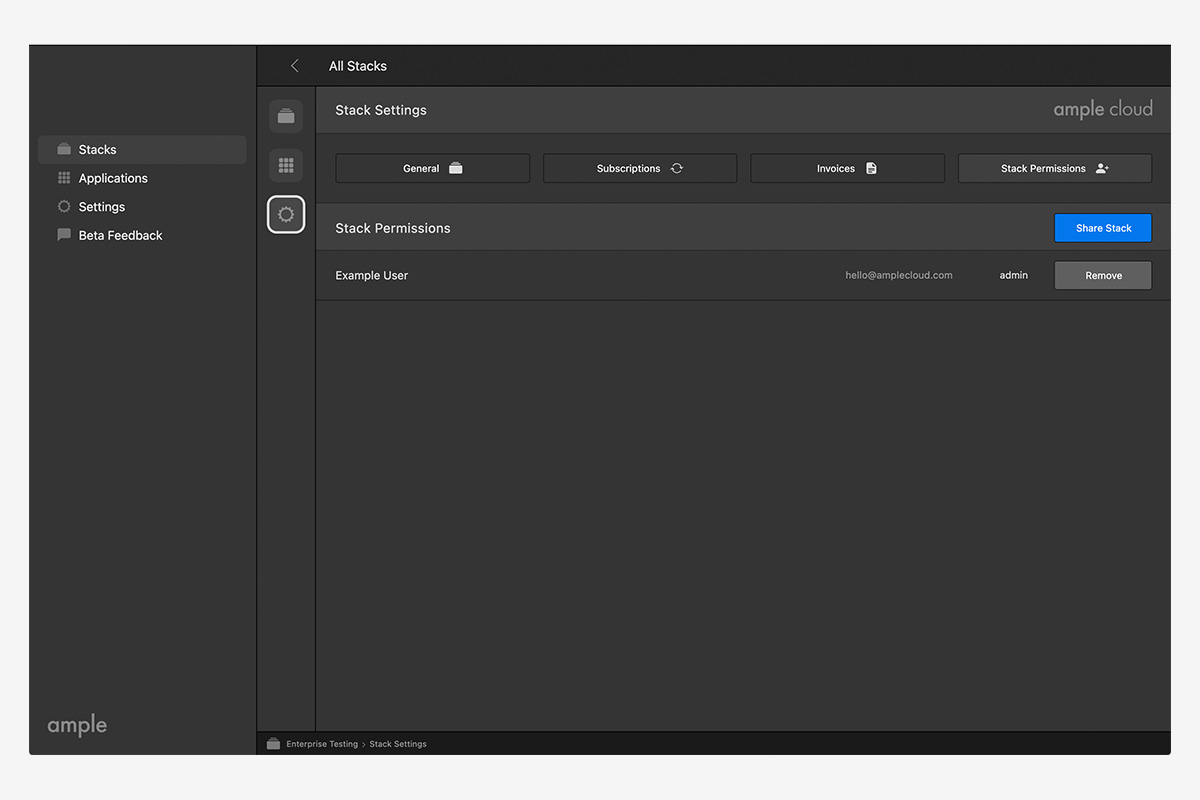1200x800 pixels.
Task: Switch to the Stack Permissions tab
Action: [x=1055, y=168]
